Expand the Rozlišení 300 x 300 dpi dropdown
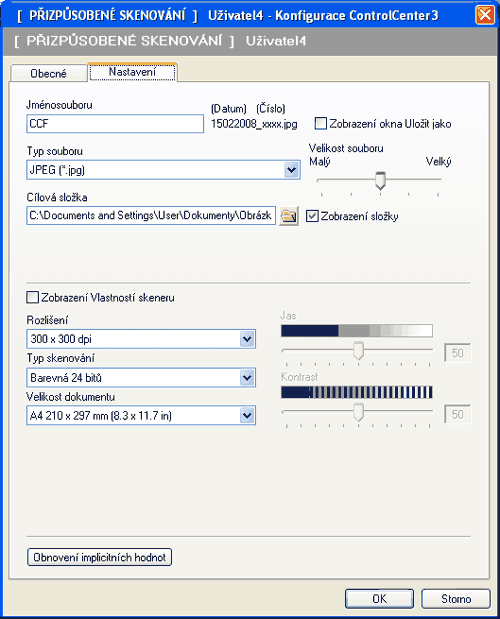 (247, 339)
